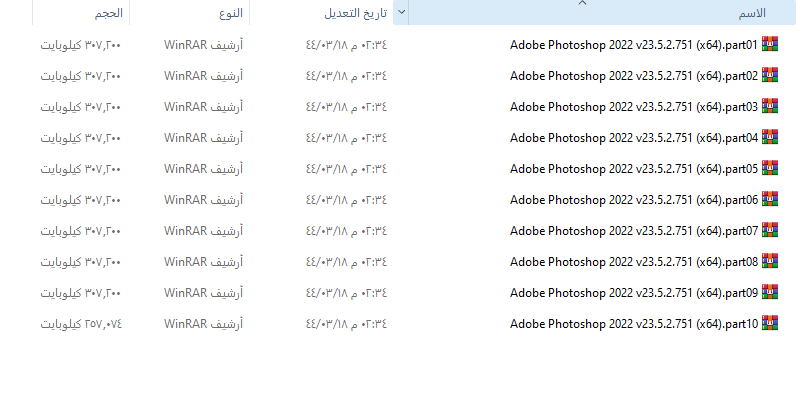Select the part01 WinRAR archive icon

coord(770,44)
